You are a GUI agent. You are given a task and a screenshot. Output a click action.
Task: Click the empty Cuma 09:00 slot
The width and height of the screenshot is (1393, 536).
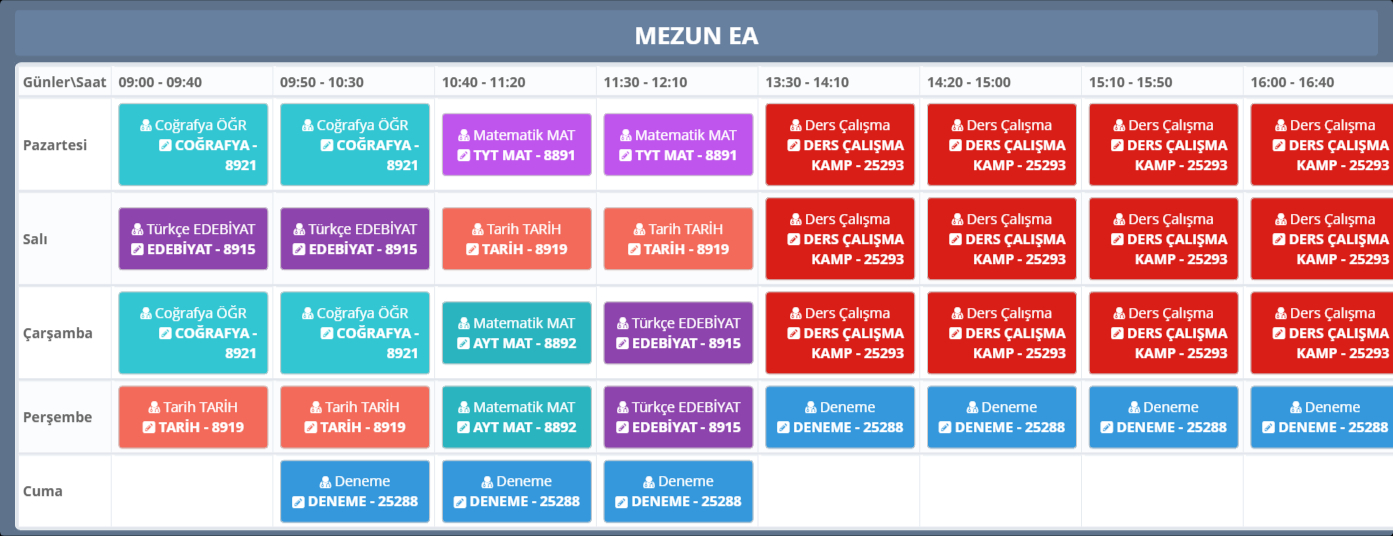click(192, 491)
